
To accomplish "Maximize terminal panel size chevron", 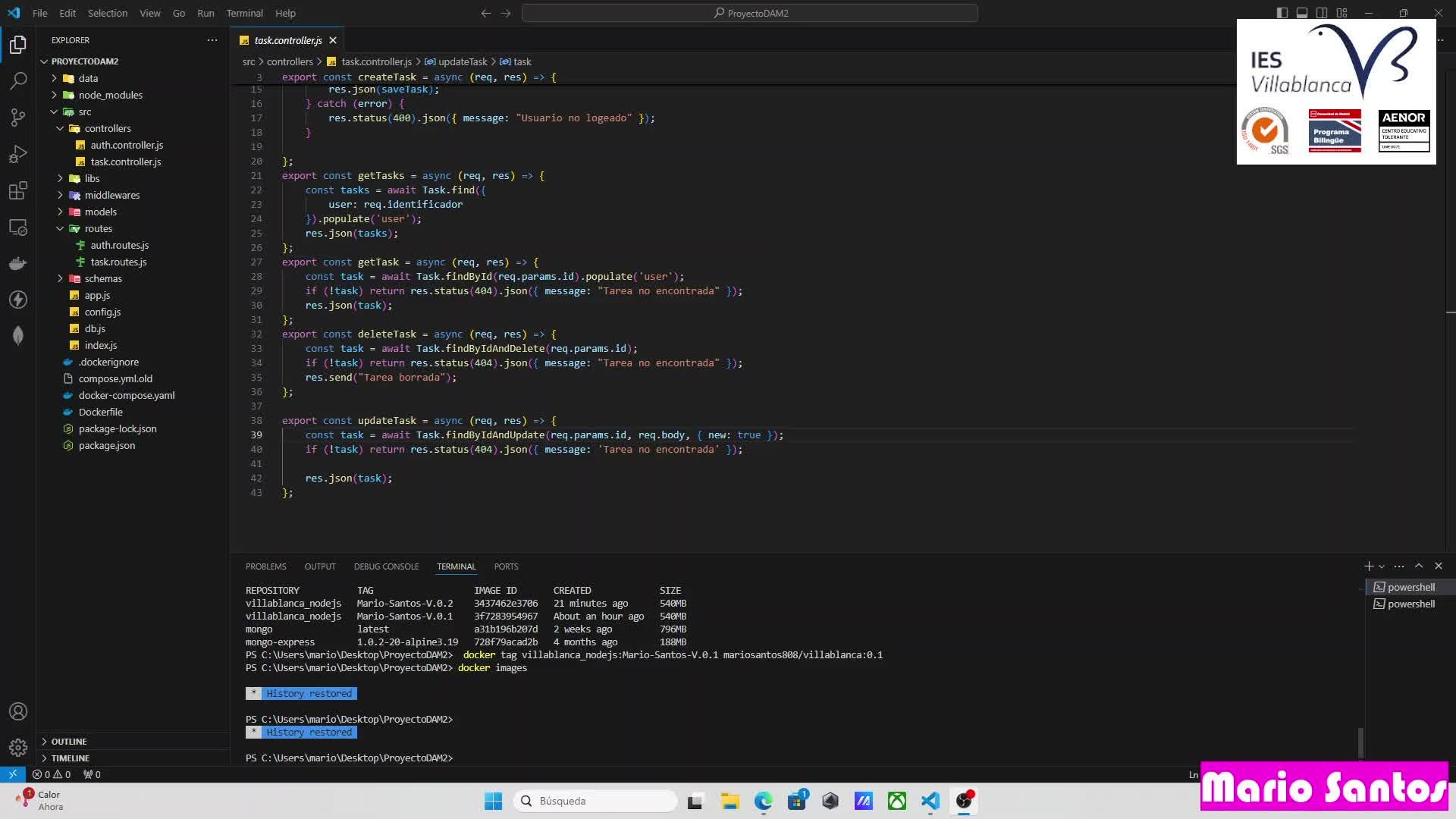I will pyautogui.click(x=1418, y=566).
